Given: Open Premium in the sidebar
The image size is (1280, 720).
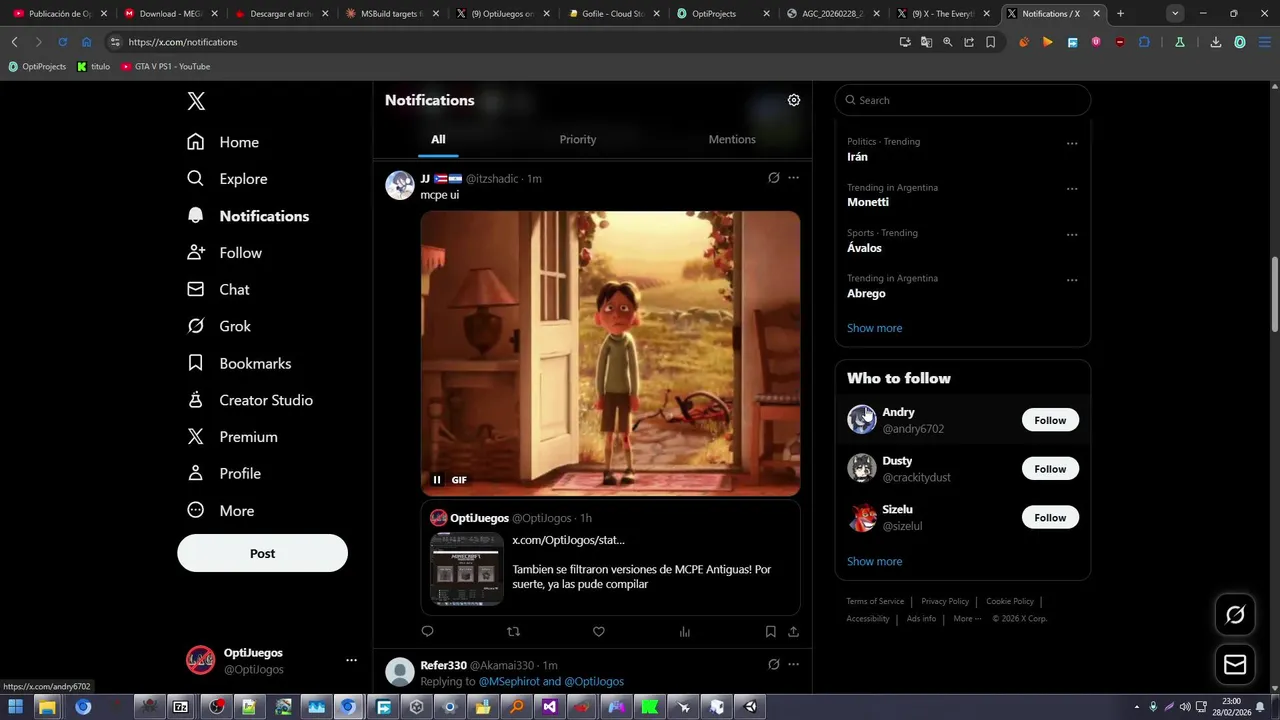Looking at the screenshot, I should point(232,437).
